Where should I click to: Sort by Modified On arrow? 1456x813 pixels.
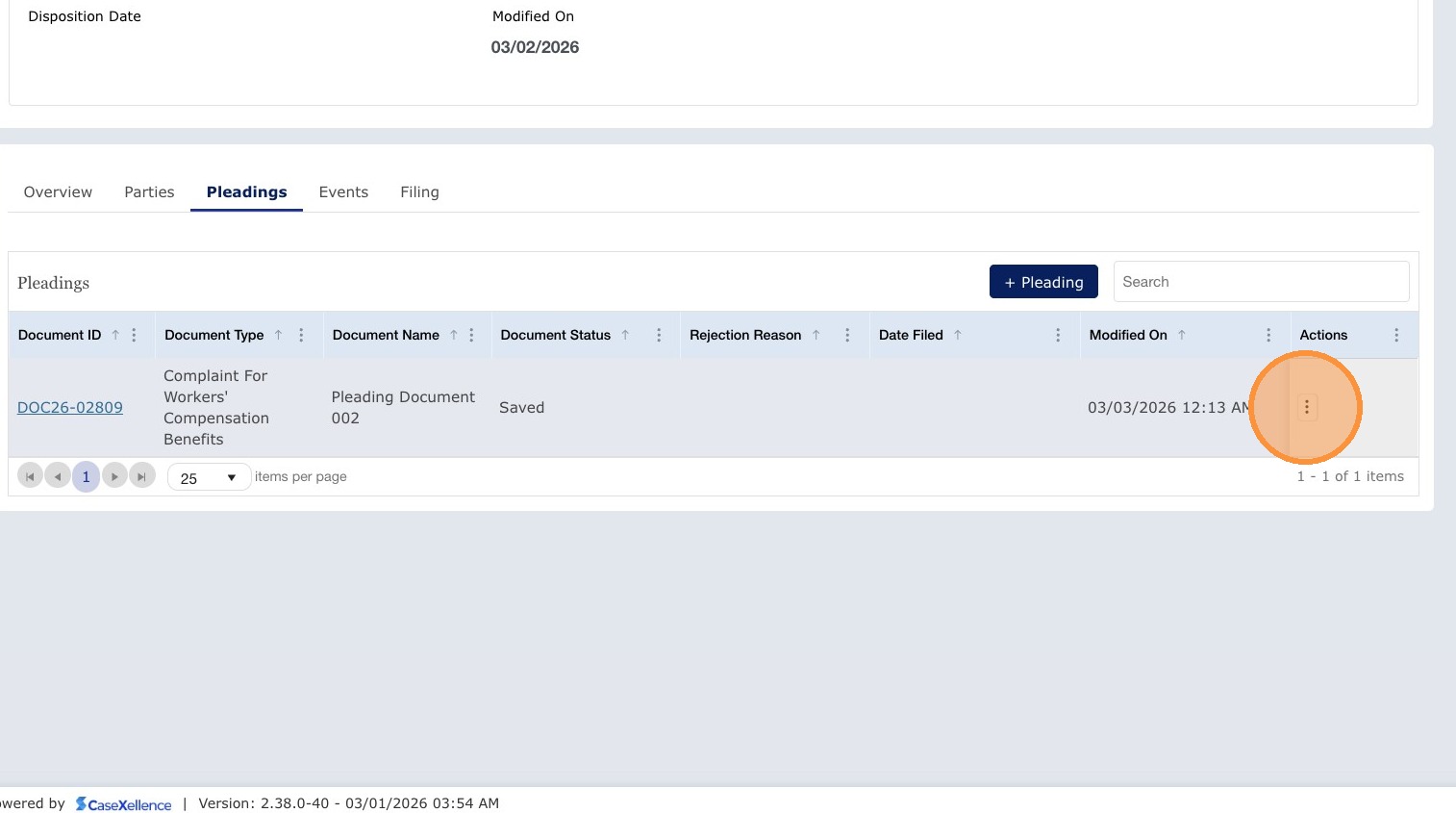(x=1182, y=335)
